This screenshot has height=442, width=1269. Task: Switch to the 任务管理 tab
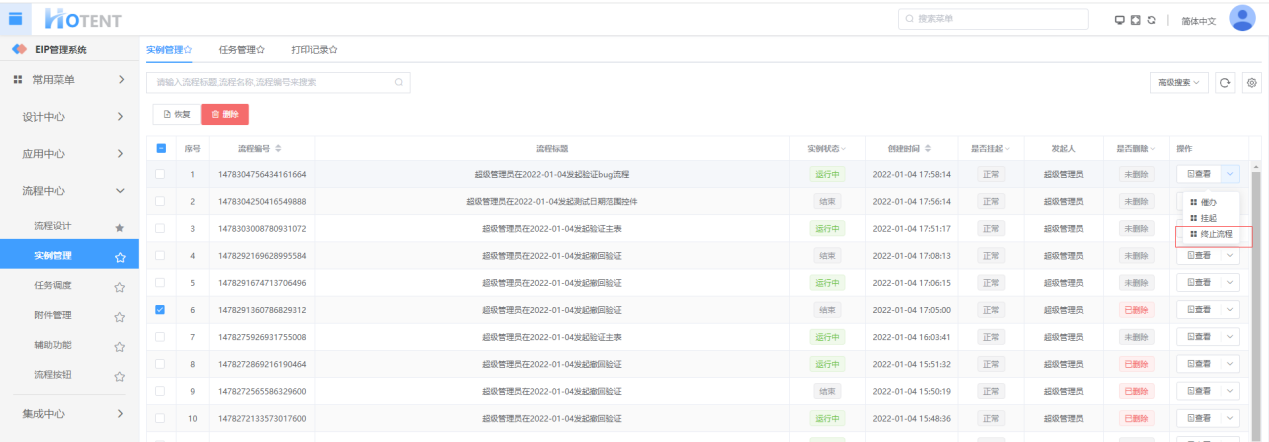[241, 49]
